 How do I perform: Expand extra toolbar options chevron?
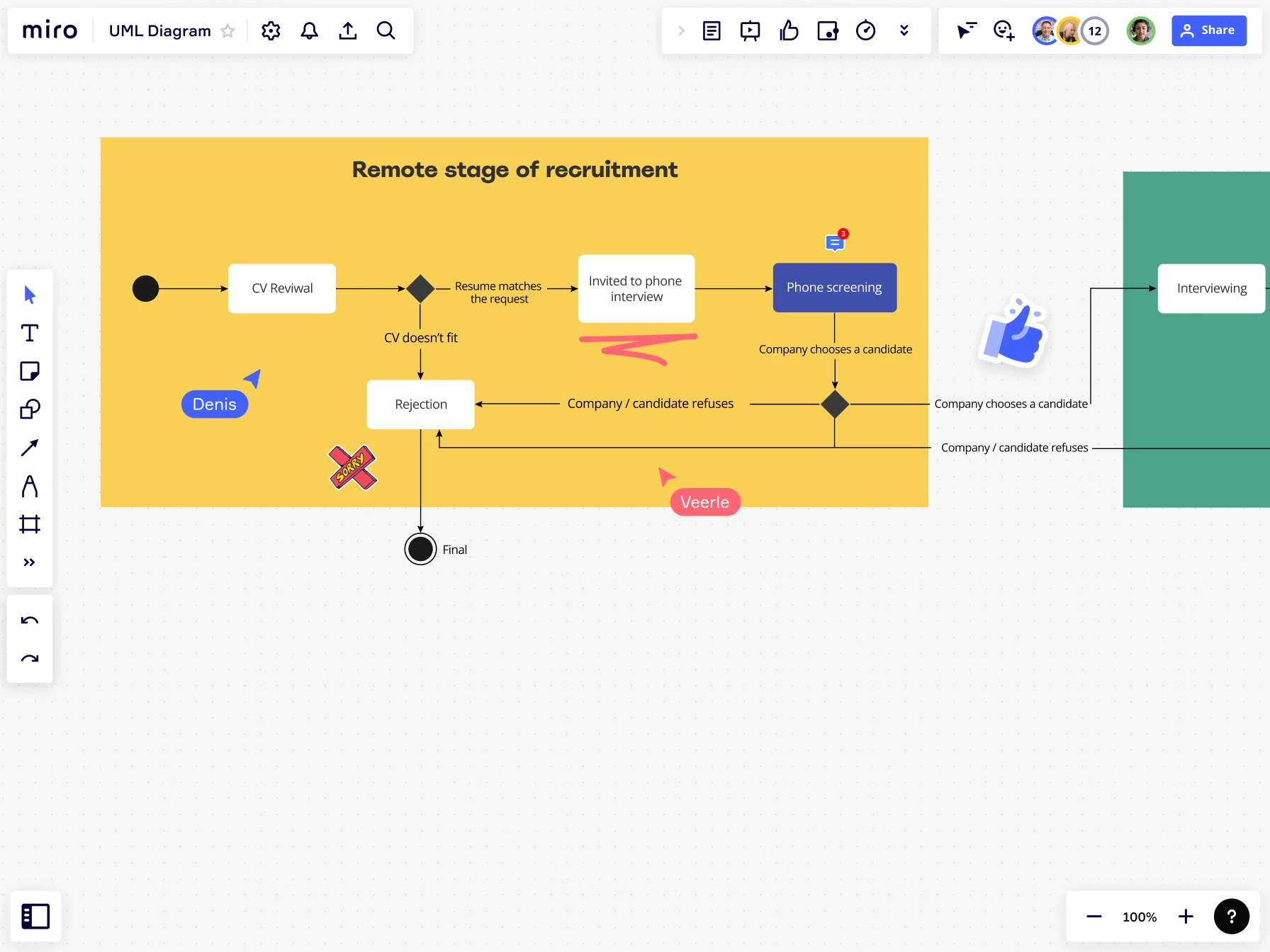click(x=904, y=30)
